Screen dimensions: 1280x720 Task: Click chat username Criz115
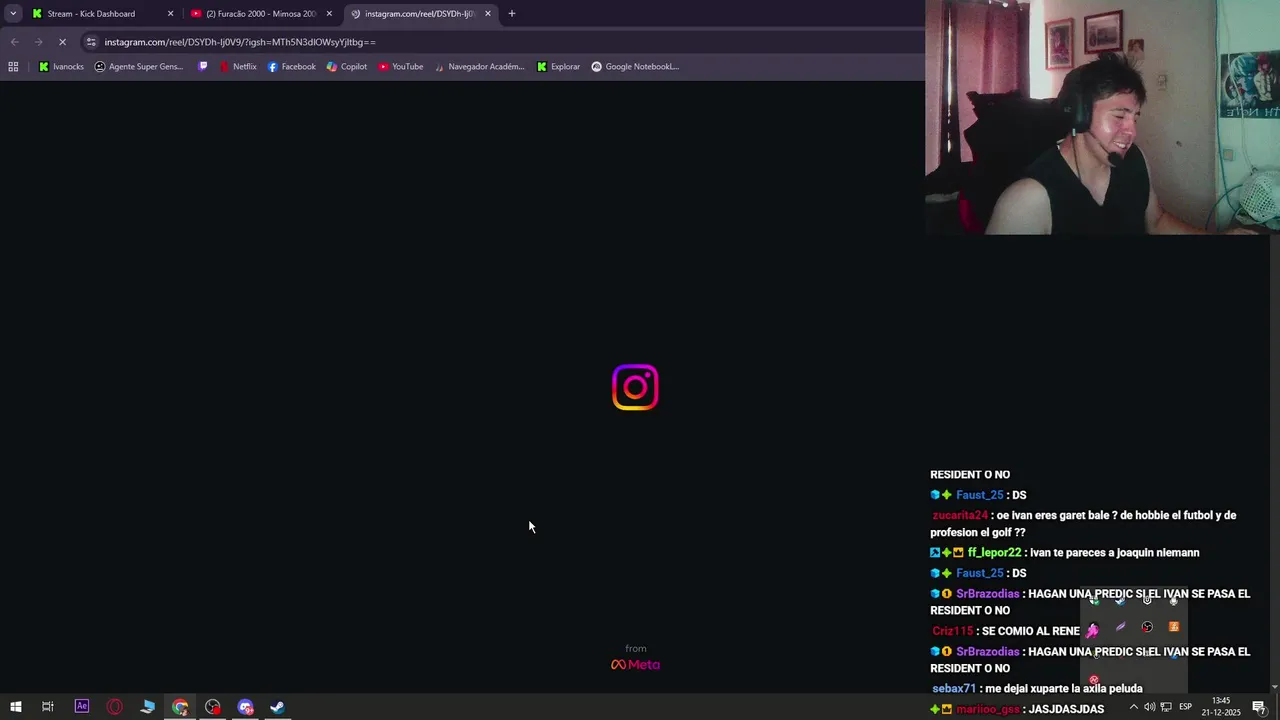tap(953, 631)
